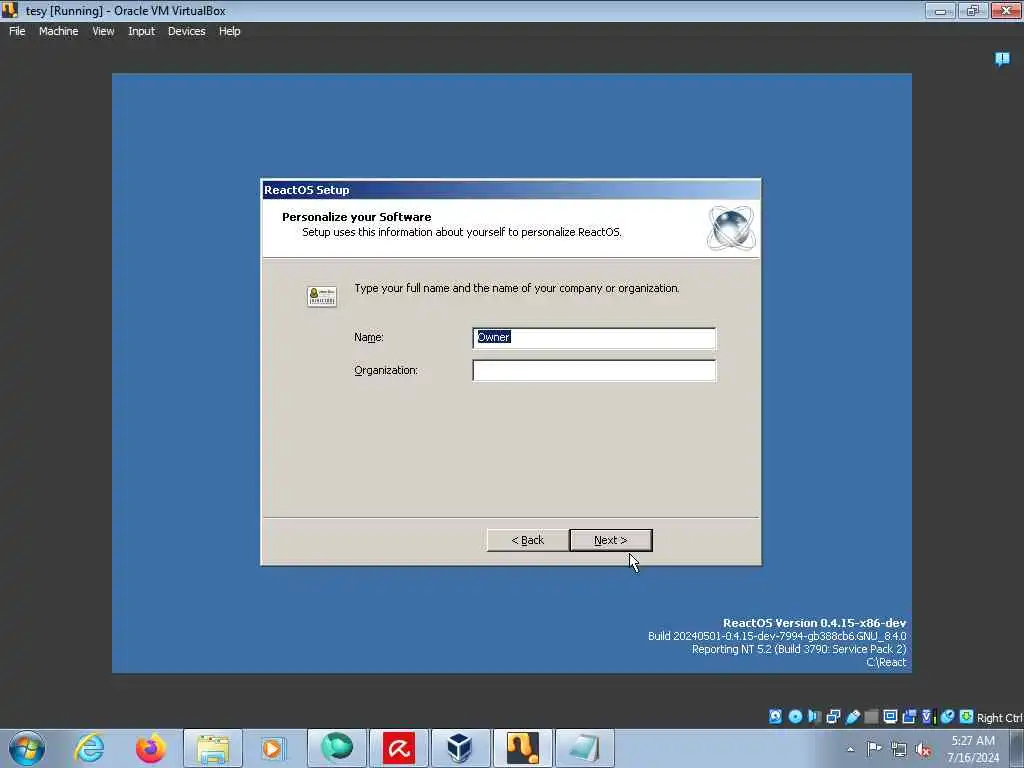Image resolution: width=1024 pixels, height=768 pixels.
Task: Click the mouse integration status icon
Action: 948,716
